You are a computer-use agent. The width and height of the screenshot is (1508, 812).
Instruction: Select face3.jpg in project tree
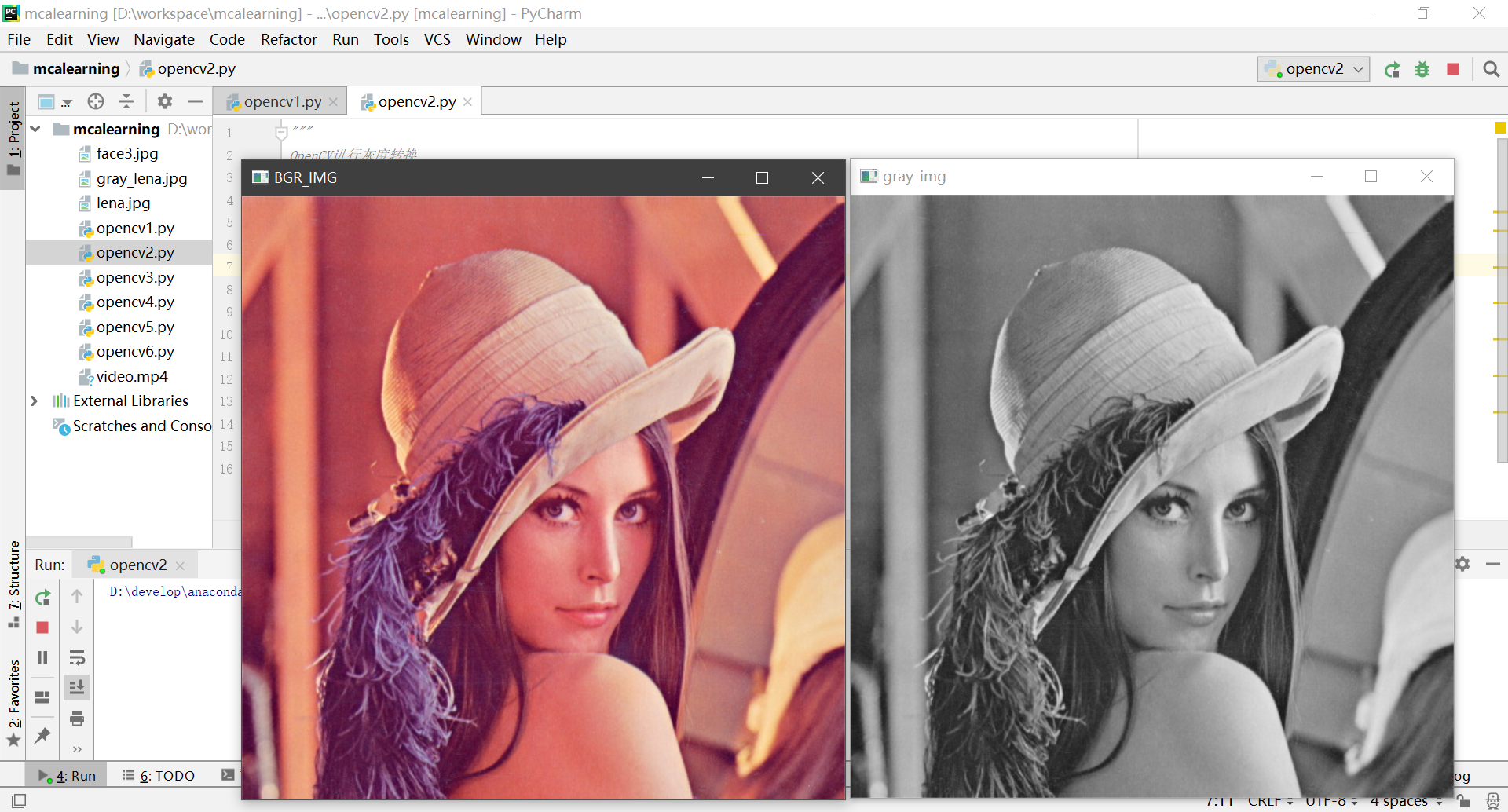tap(119, 154)
